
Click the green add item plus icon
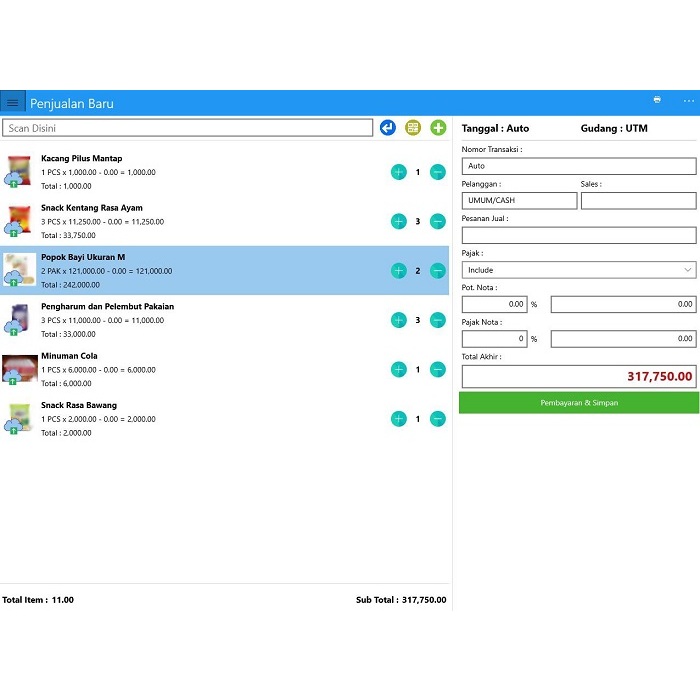tap(438, 128)
